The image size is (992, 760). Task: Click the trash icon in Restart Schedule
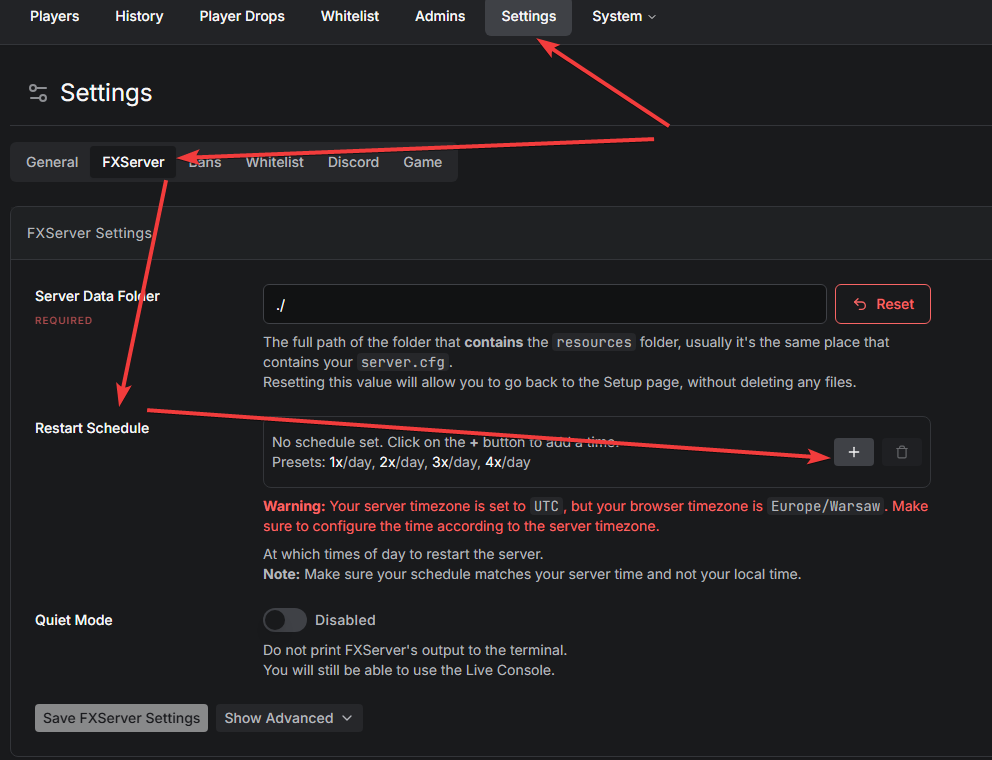[x=901, y=452]
